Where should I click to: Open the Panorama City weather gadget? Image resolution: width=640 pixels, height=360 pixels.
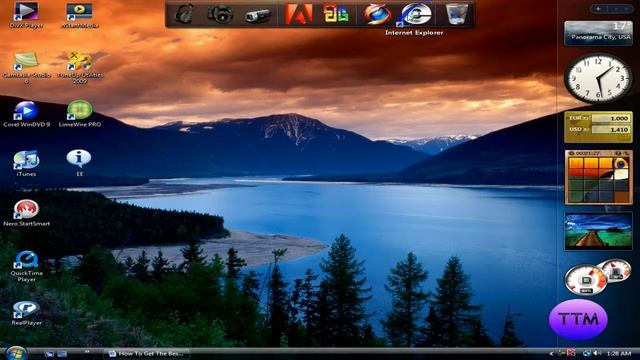click(x=598, y=33)
